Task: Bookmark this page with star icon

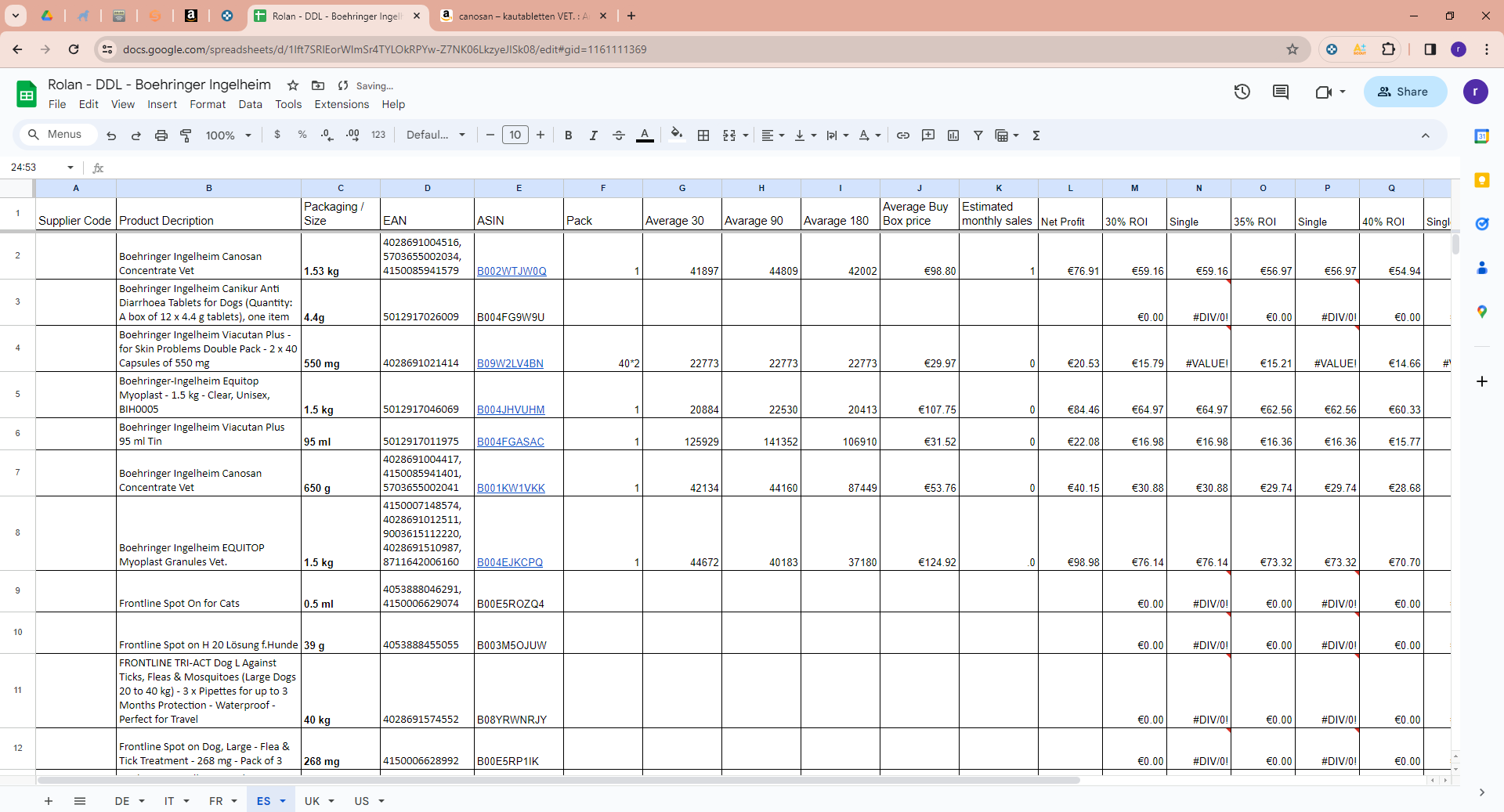Action: (x=1292, y=49)
